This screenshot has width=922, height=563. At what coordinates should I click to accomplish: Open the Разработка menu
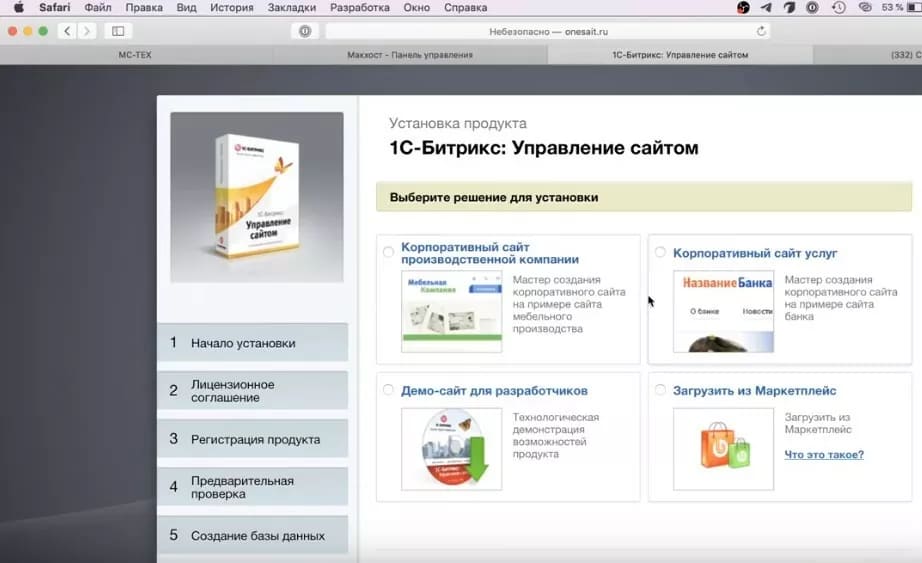(x=360, y=8)
